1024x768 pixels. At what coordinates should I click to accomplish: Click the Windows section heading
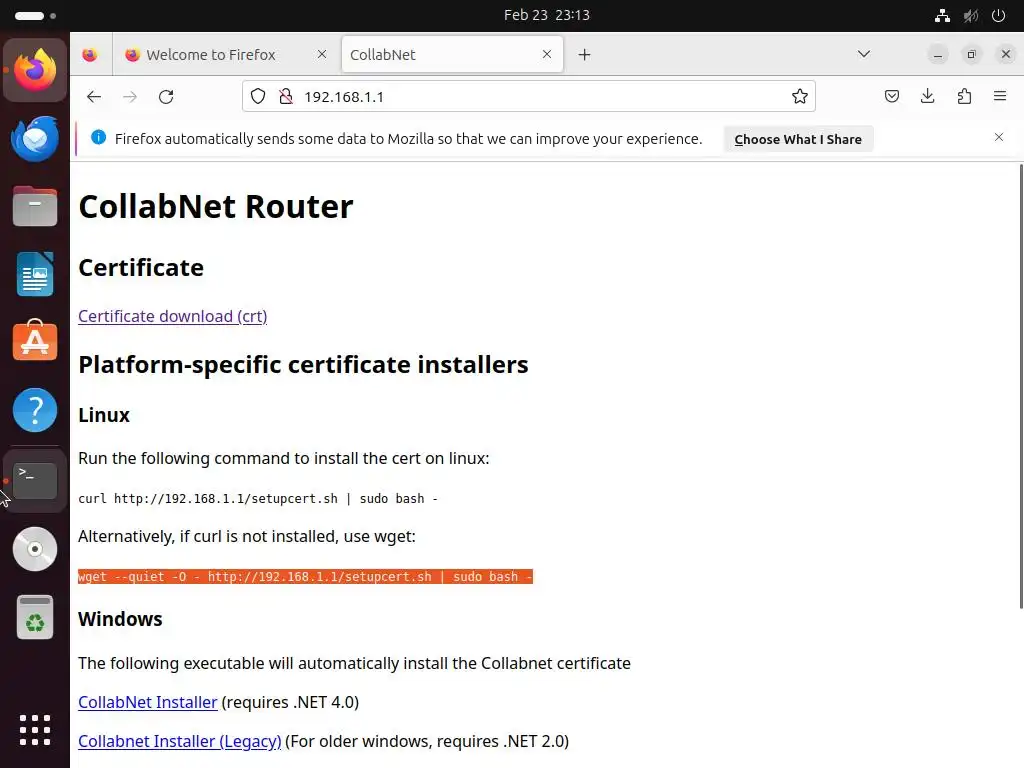[x=120, y=619]
